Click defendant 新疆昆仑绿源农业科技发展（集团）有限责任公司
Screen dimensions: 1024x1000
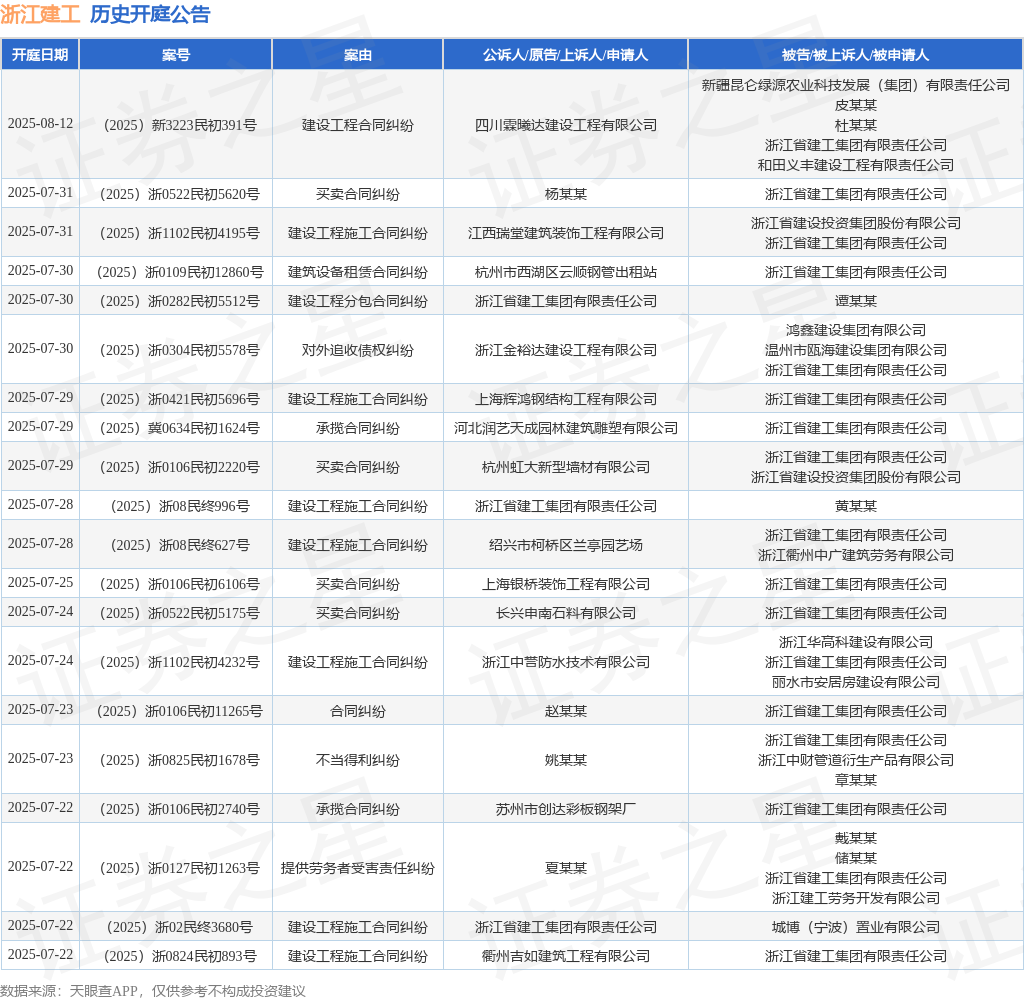[856, 85]
